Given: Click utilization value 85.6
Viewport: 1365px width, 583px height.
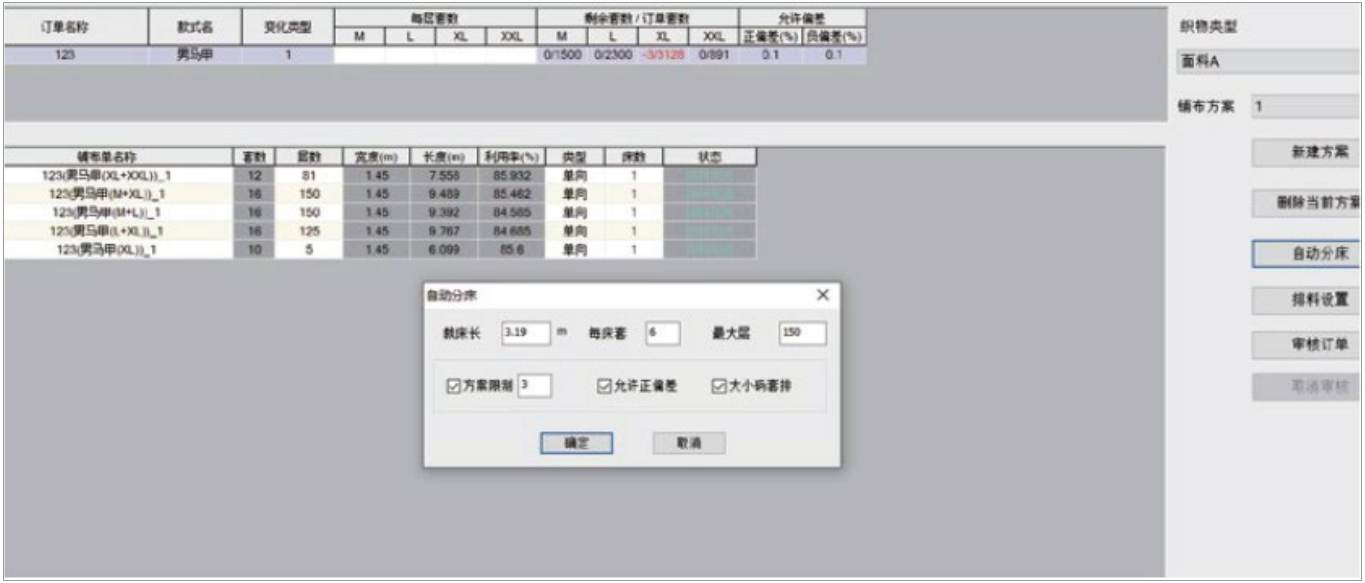Looking at the screenshot, I should (512, 249).
